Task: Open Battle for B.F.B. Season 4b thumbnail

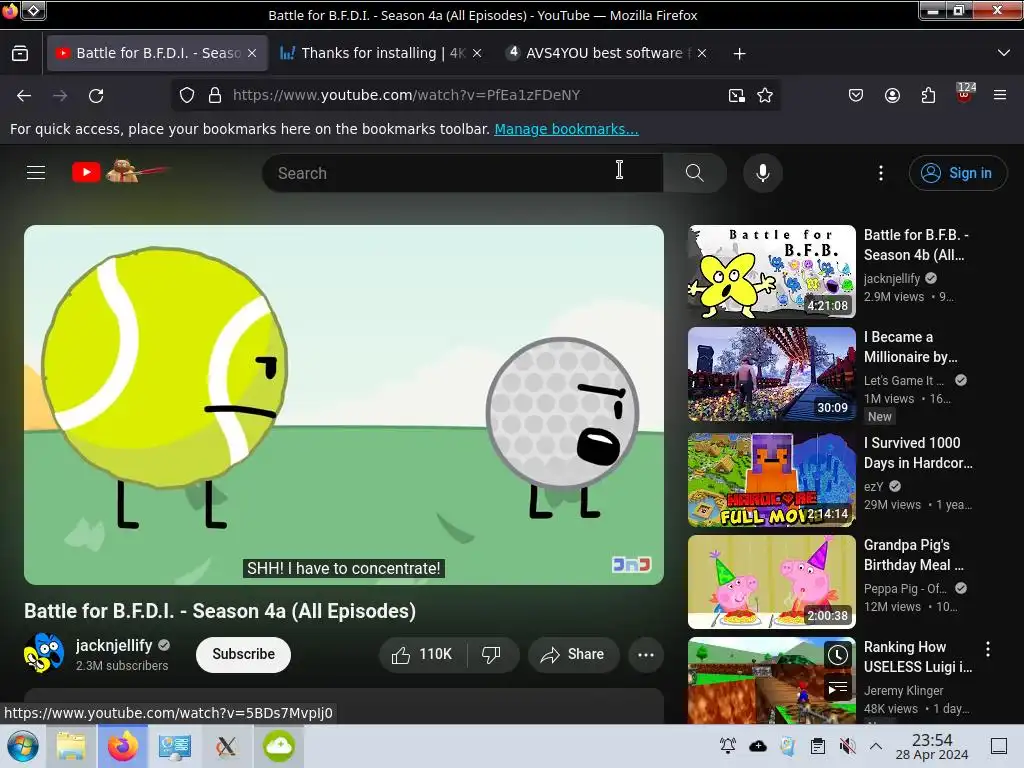Action: pyautogui.click(x=771, y=272)
